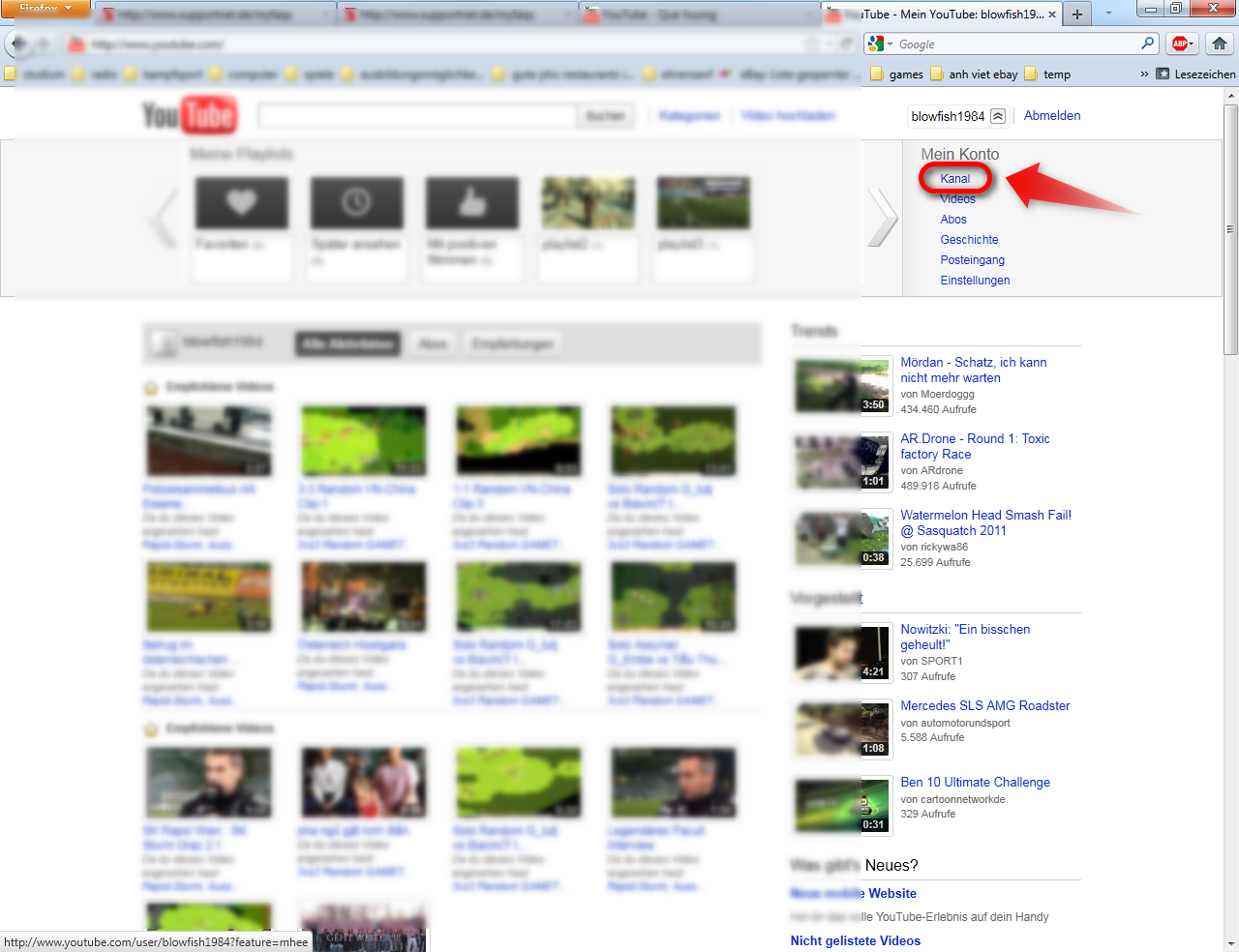Open the games bookmarks folder
The width and height of the screenshot is (1239, 952).
pyautogui.click(x=902, y=74)
